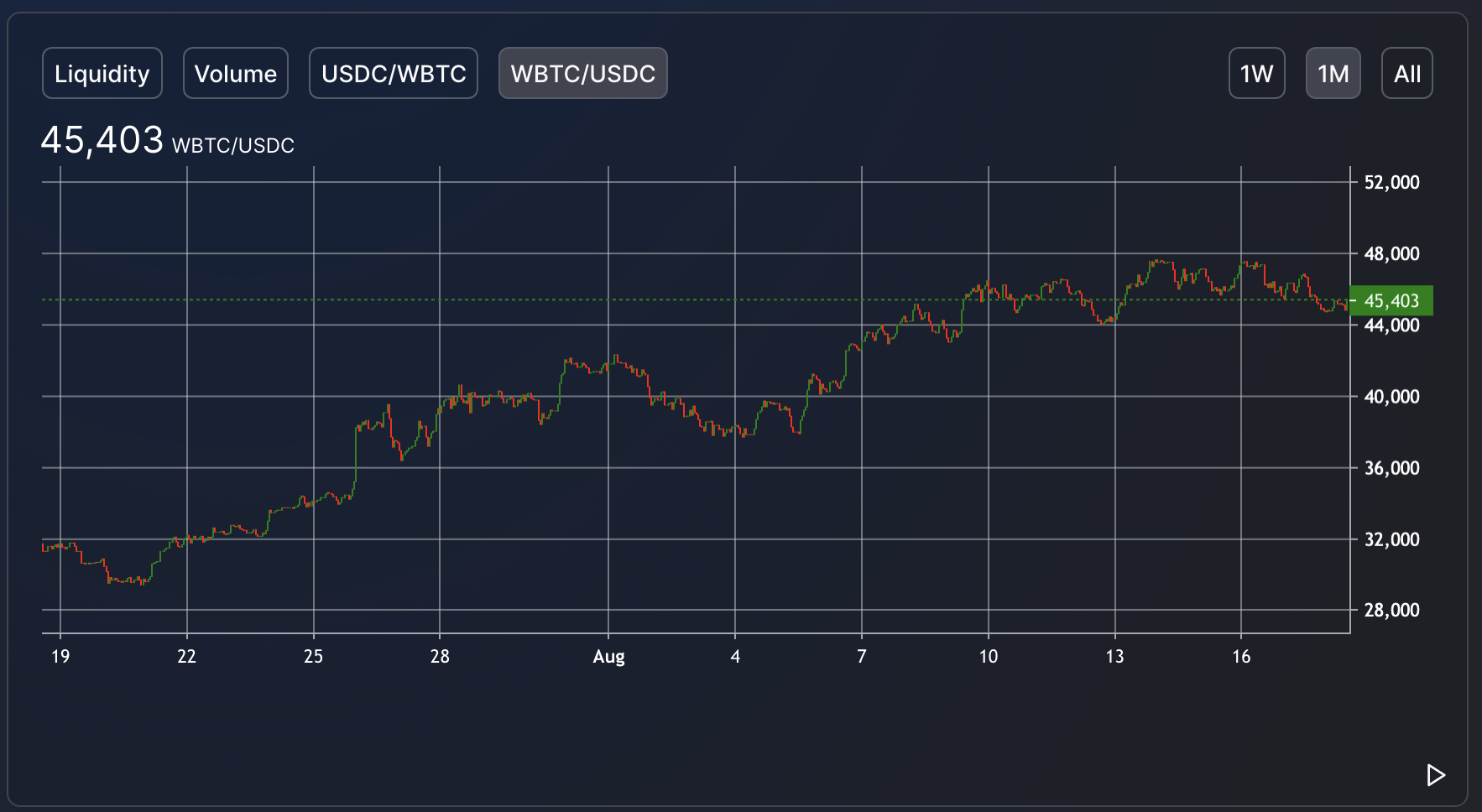This screenshot has height=812, width=1482.
Task: Select the USDC/WBTC price pair
Action: tap(394, 74)
